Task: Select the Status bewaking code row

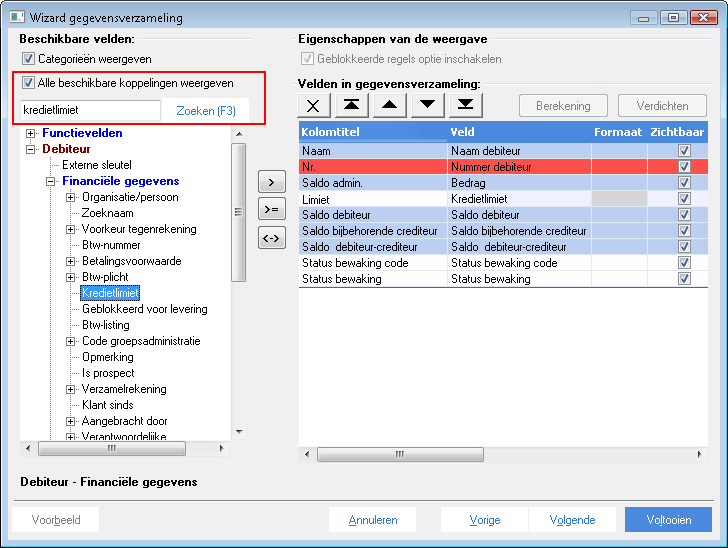Action: [503, 263]
